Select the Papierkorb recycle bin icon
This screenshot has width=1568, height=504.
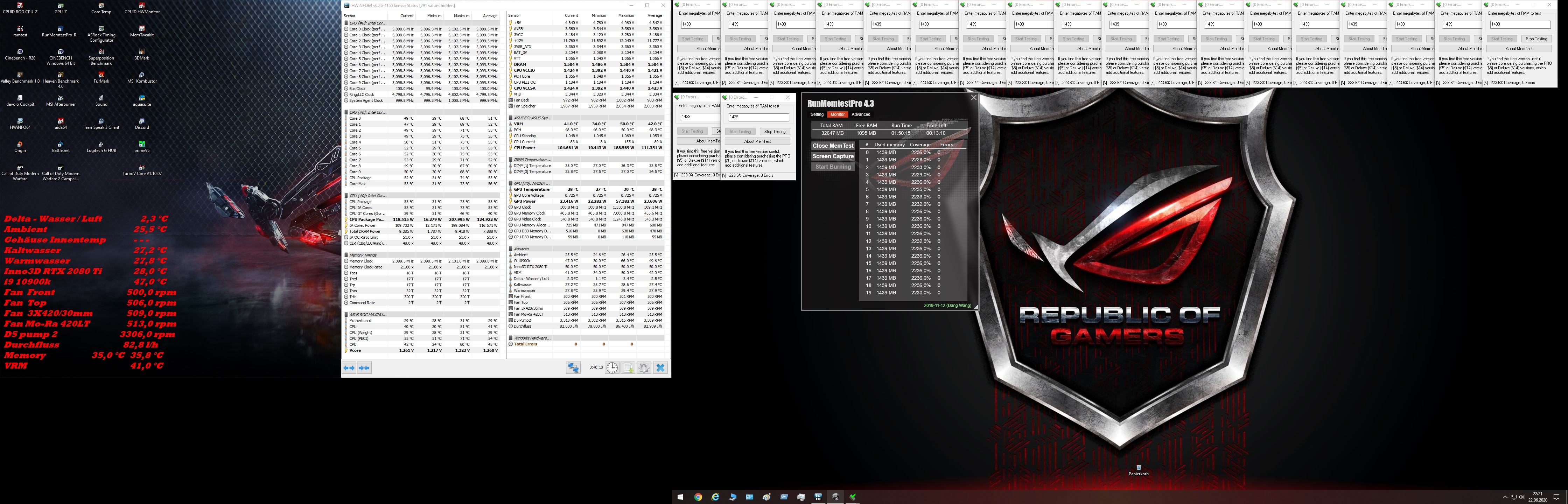pyautogui.click(x=1138, y=470)
